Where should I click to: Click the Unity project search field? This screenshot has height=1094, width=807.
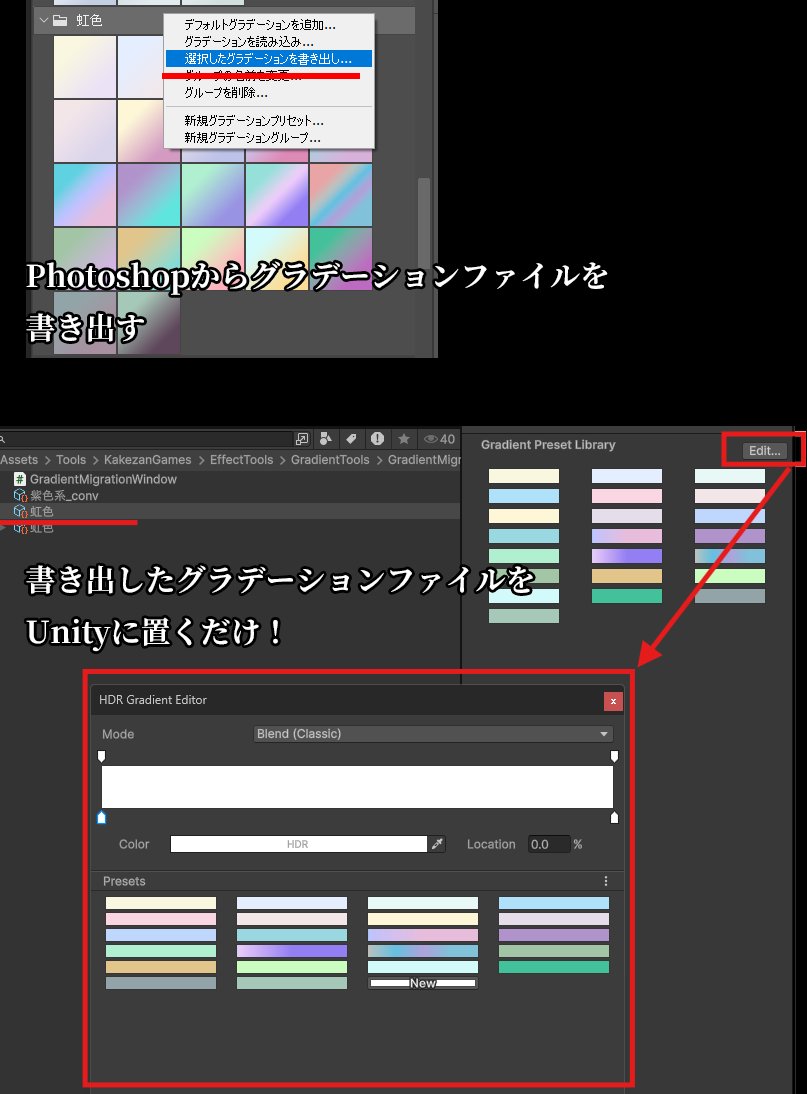coord(145,439)
